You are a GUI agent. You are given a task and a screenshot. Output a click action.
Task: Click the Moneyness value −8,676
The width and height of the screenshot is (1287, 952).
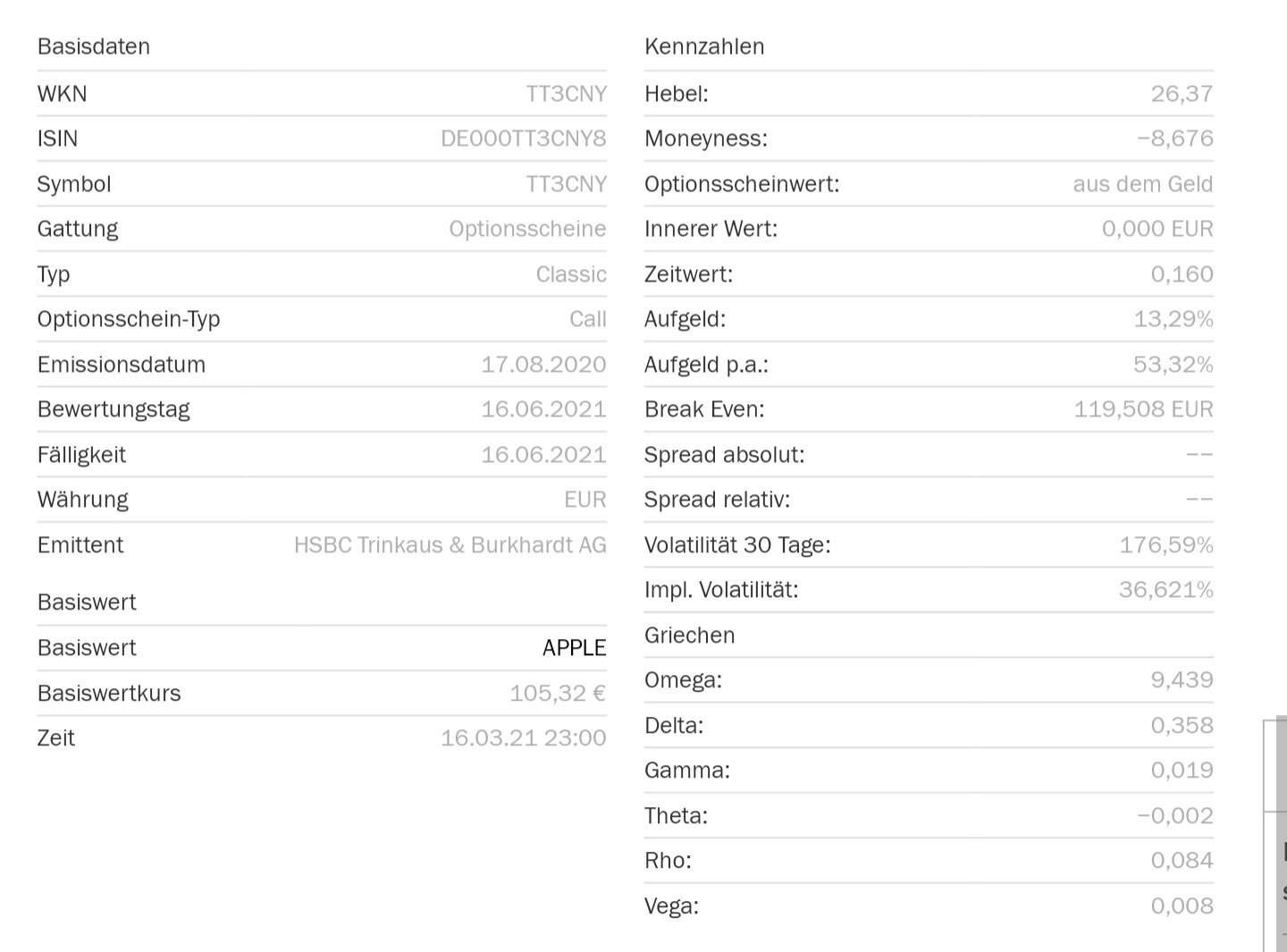pyautogui.click(x=1174, y=139)
